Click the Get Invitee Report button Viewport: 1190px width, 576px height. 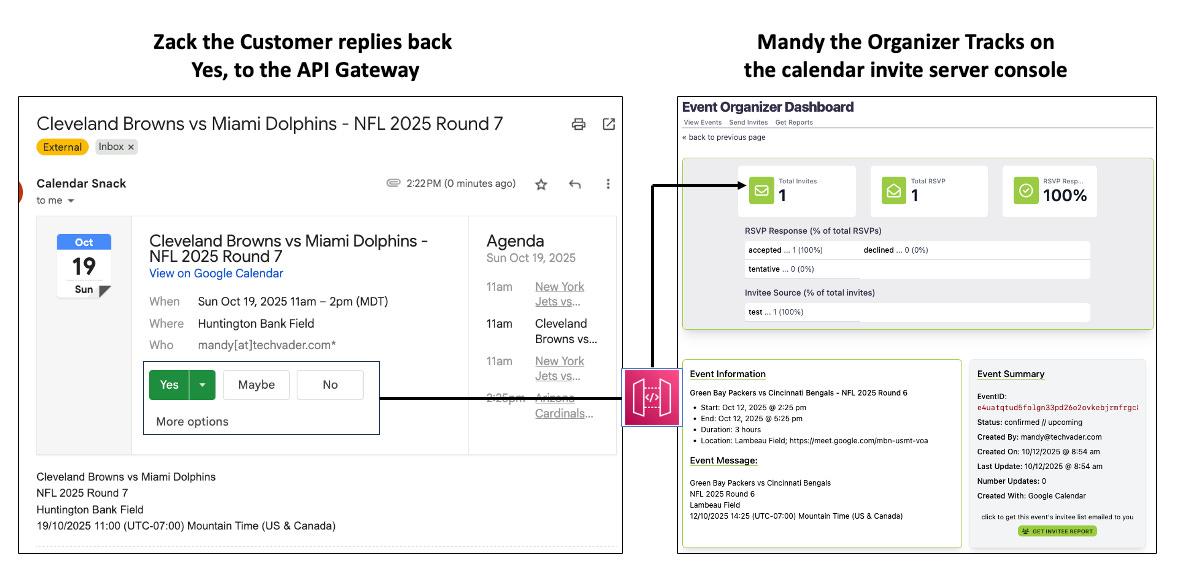point(1057,531)
